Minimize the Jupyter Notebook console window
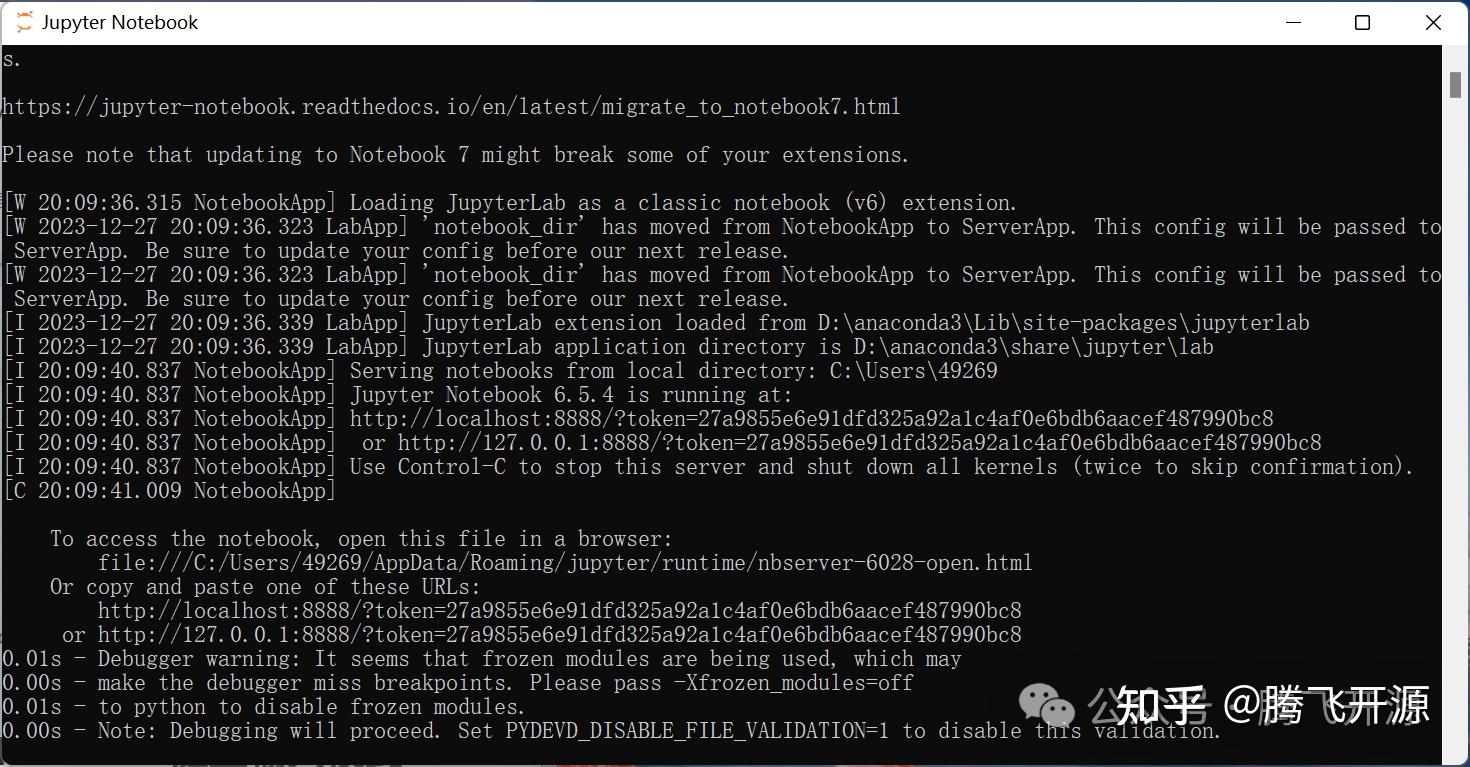Image resolution: width=1470 pixels, height=767 pixels. (1291, 22)
